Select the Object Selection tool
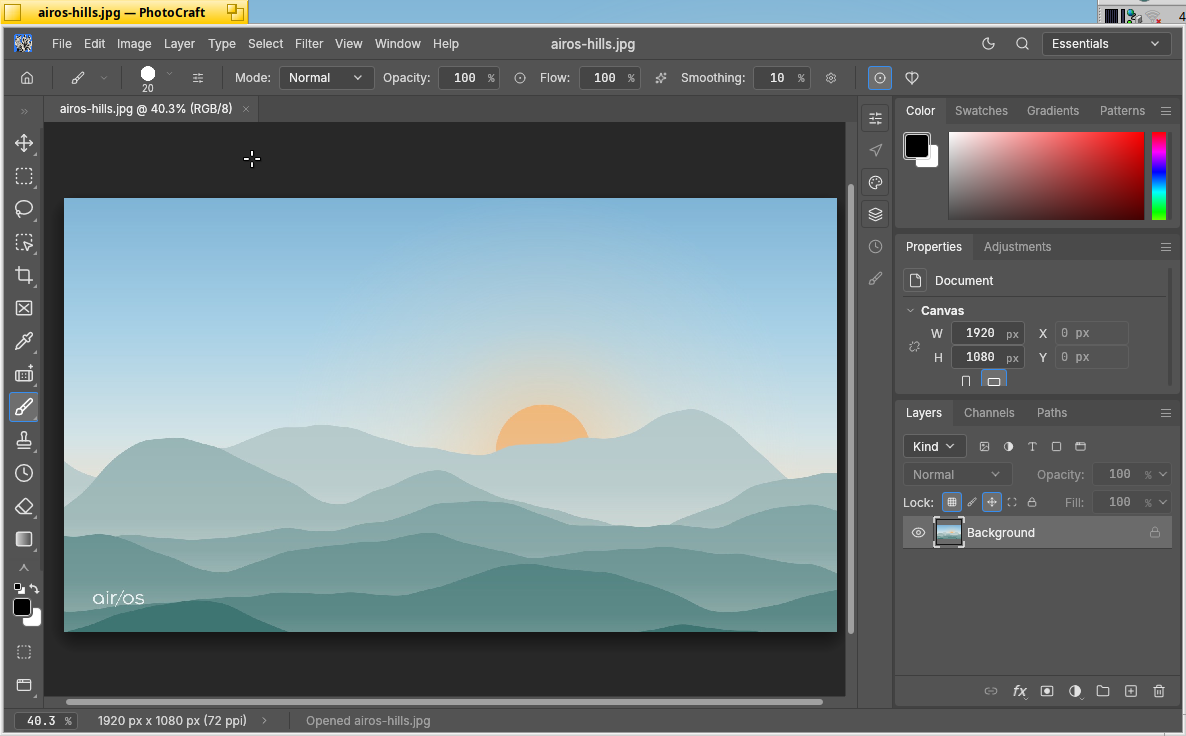 [24, 242]
